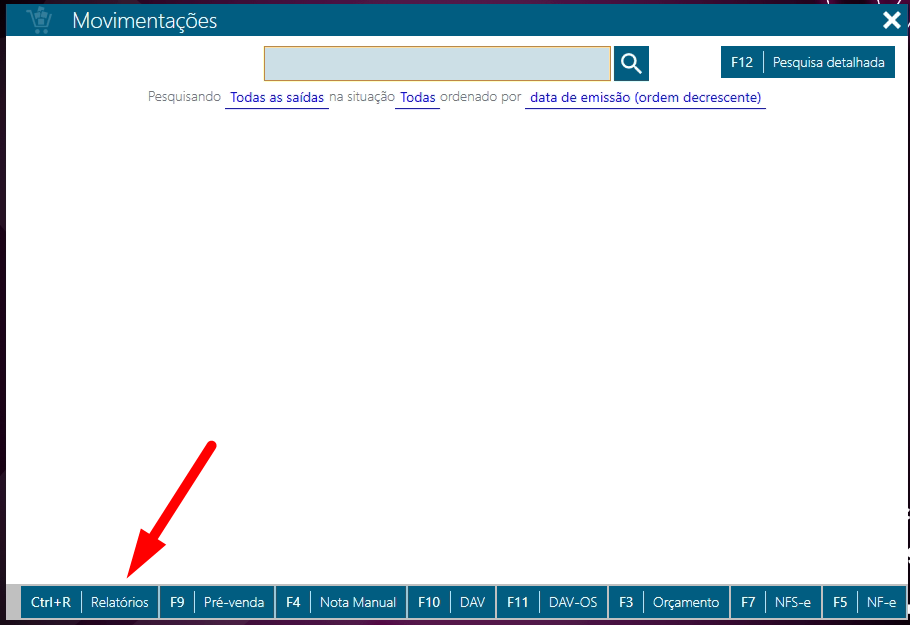
Task: Click the shopping cart icon in title bar
Action: click(x=38, y=20)
